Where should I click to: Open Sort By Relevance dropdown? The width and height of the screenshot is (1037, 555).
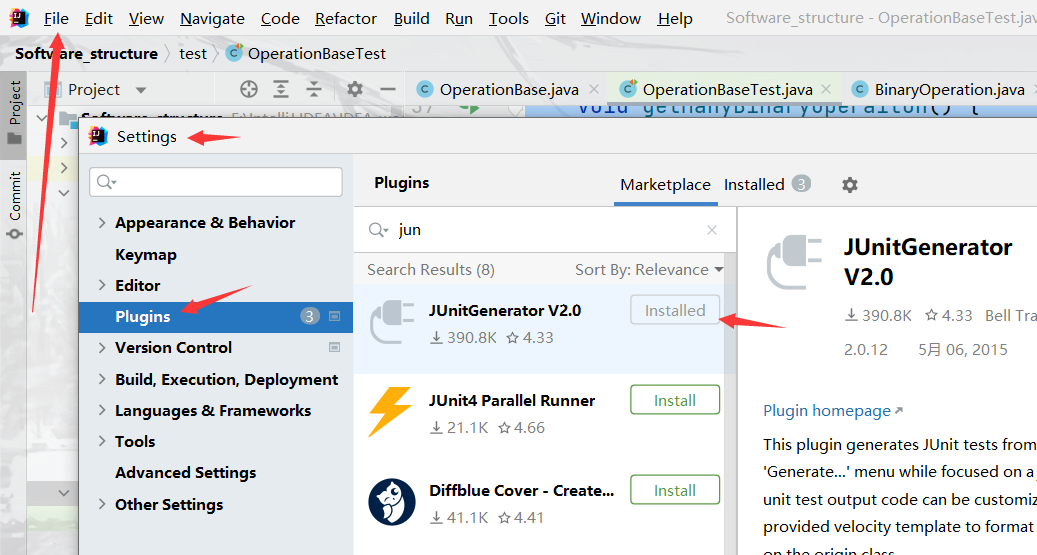[x=649, y=270]
